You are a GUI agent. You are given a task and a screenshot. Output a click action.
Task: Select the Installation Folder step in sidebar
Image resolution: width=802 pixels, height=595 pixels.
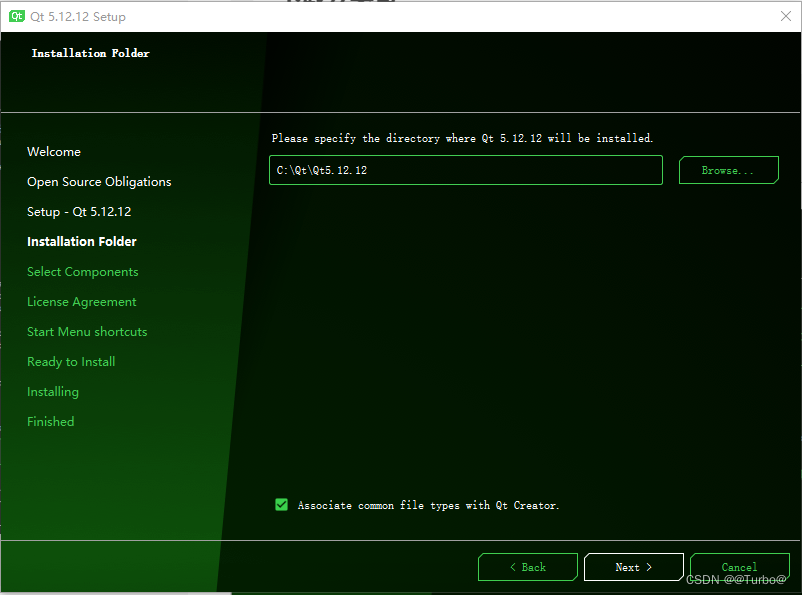[82, 241]
